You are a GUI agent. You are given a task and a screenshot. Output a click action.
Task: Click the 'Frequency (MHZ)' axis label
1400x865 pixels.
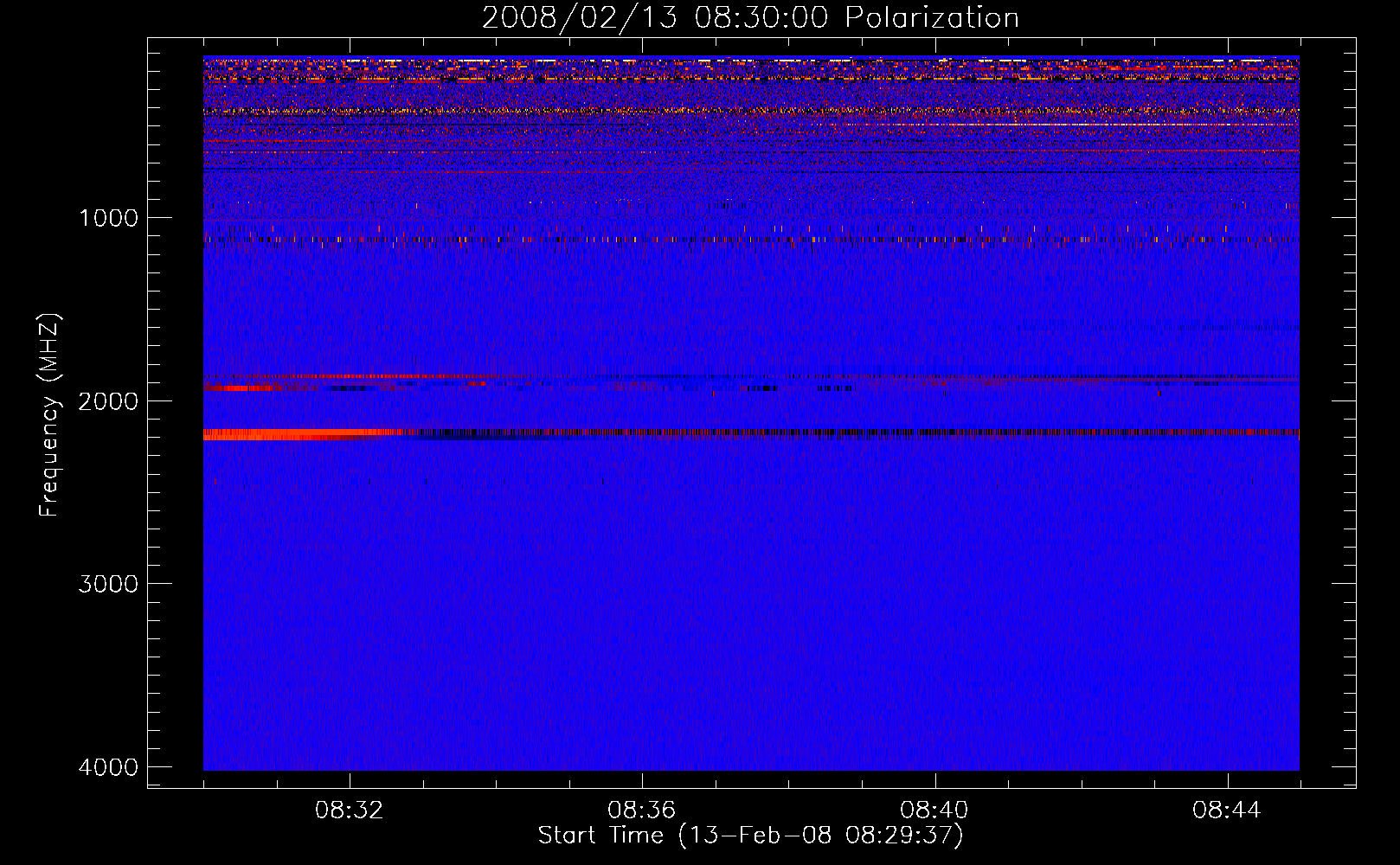[x=50, y=415]
